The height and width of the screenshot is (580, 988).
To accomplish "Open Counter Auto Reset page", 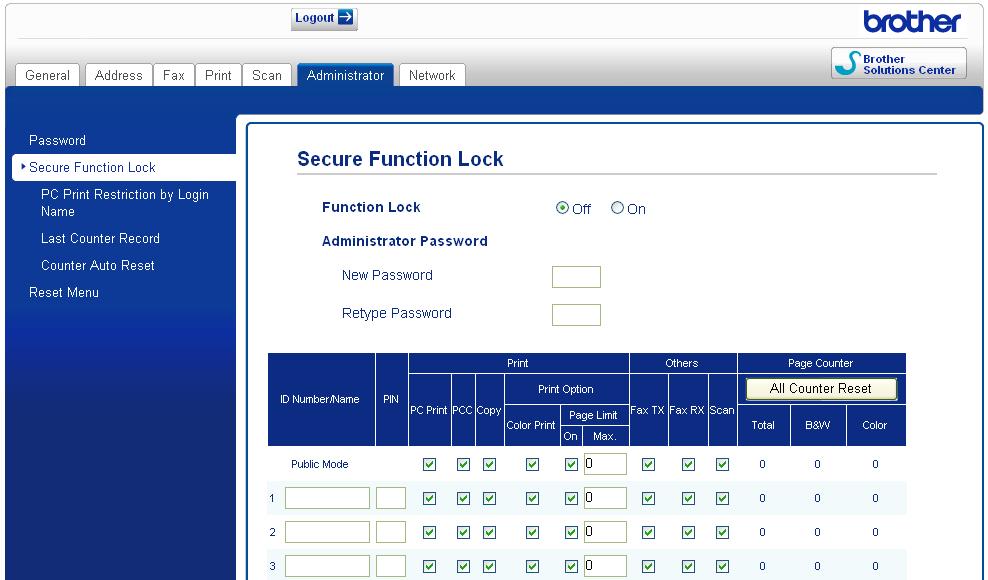I will pyautogui.click(x=98, y=265).
